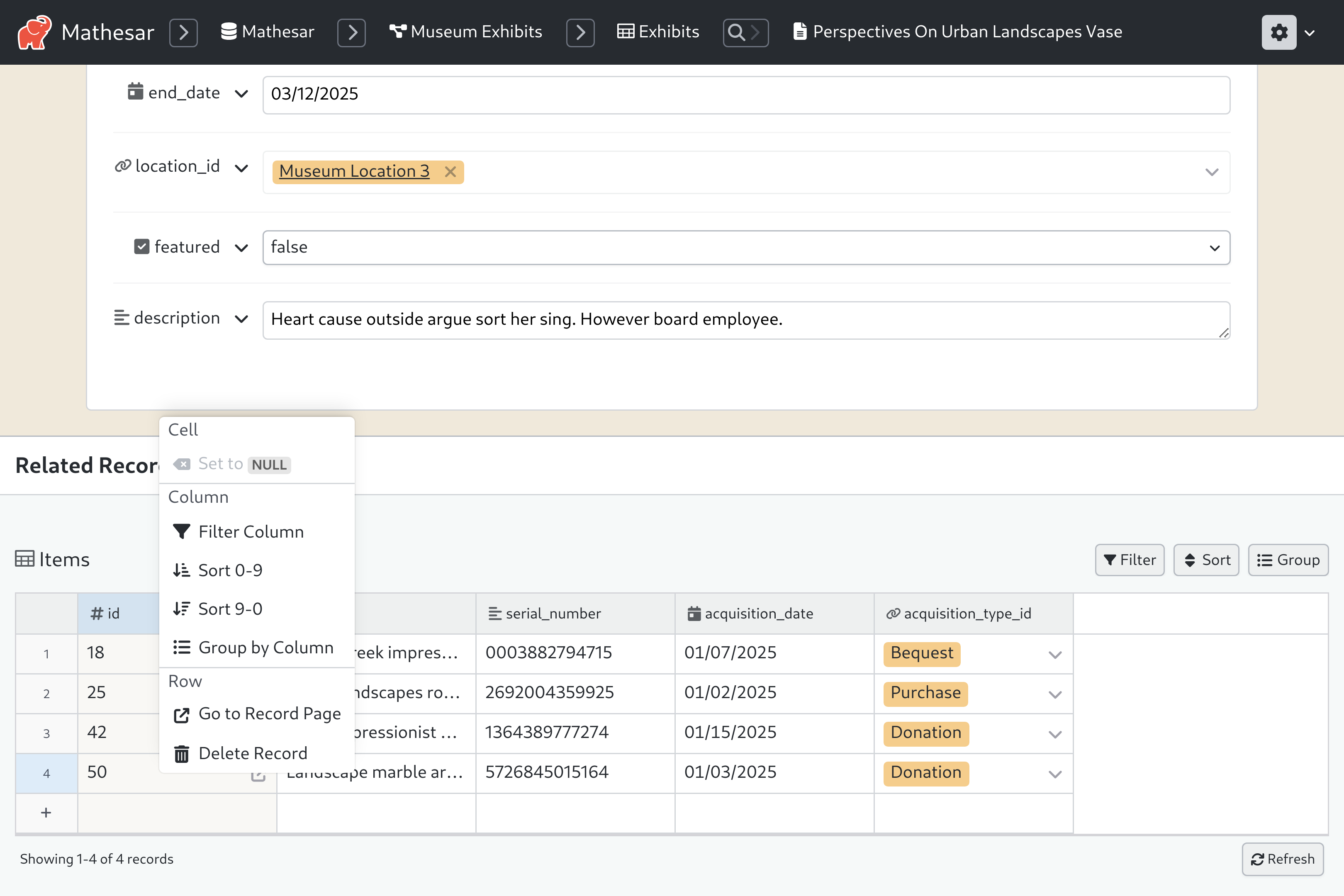Click id cell with value 25
This screenshot has height=896, width=1344.
[118, 694]
